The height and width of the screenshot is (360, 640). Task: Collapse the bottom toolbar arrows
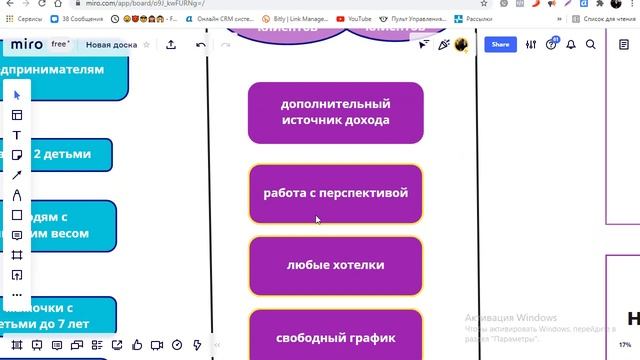[x=217, y=345]
